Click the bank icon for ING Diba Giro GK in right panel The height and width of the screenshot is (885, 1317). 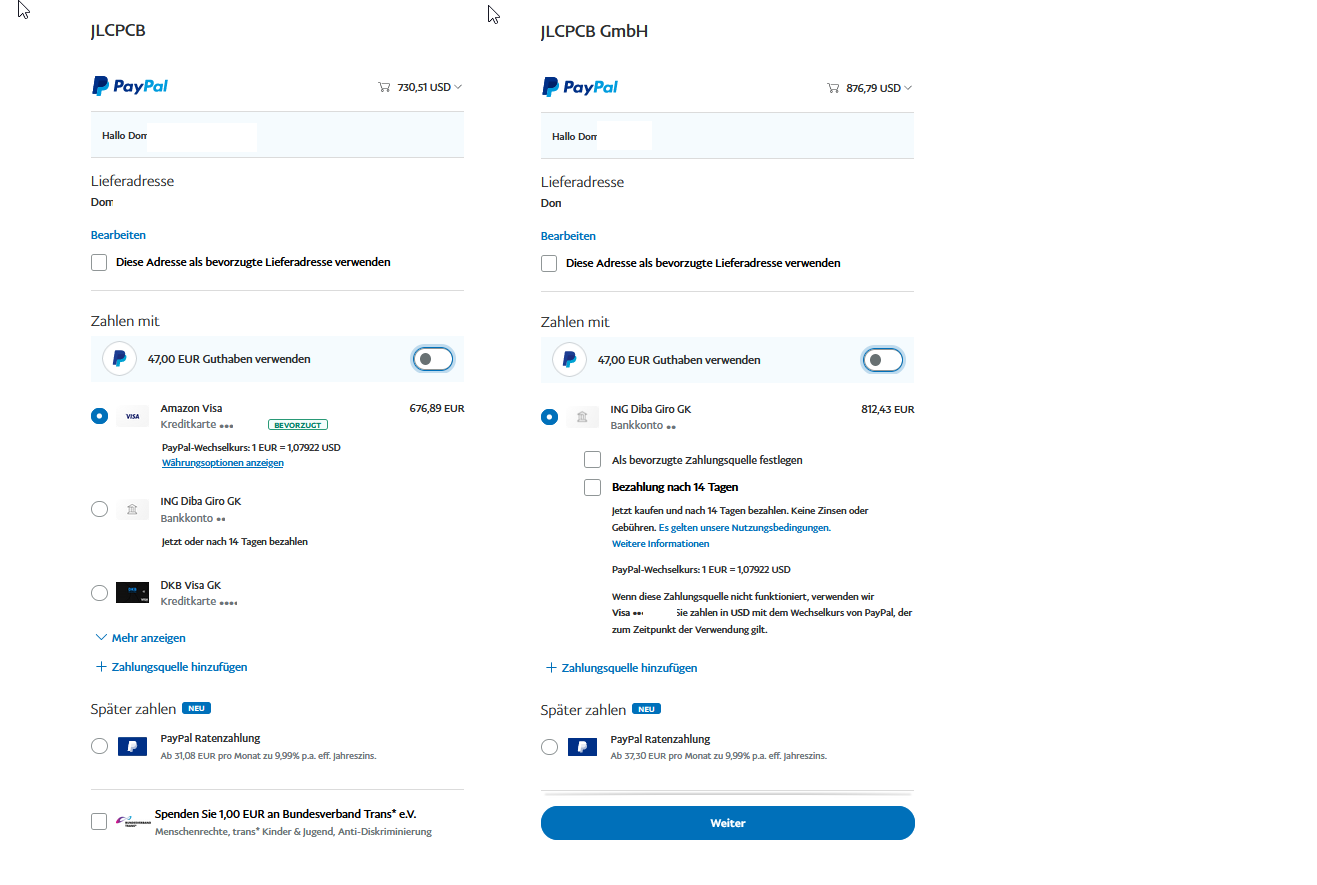(582, 417)
